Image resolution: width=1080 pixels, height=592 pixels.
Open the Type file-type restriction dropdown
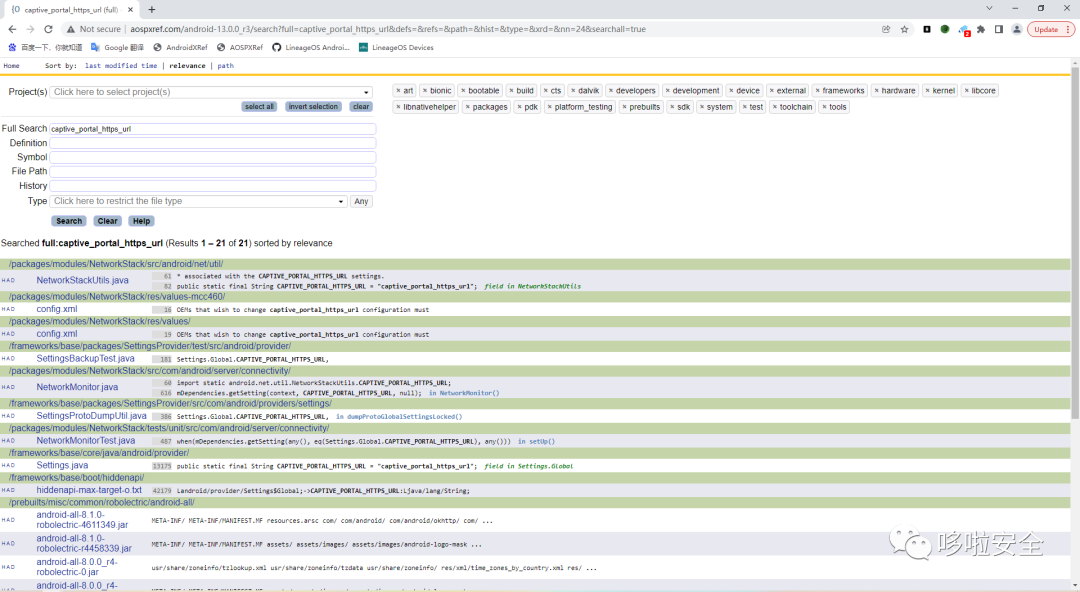point(198,201)
